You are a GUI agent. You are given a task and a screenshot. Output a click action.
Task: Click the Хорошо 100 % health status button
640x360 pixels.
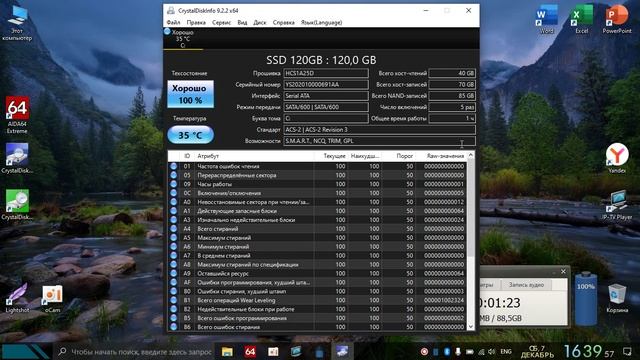point(190,94)
